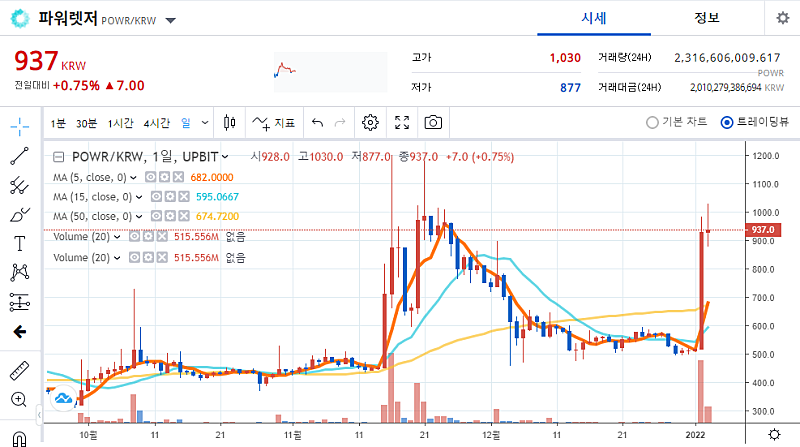Open the forecasting and measurement tools
Viewport: 800px width, 447px height.
[x=19, y=302]
